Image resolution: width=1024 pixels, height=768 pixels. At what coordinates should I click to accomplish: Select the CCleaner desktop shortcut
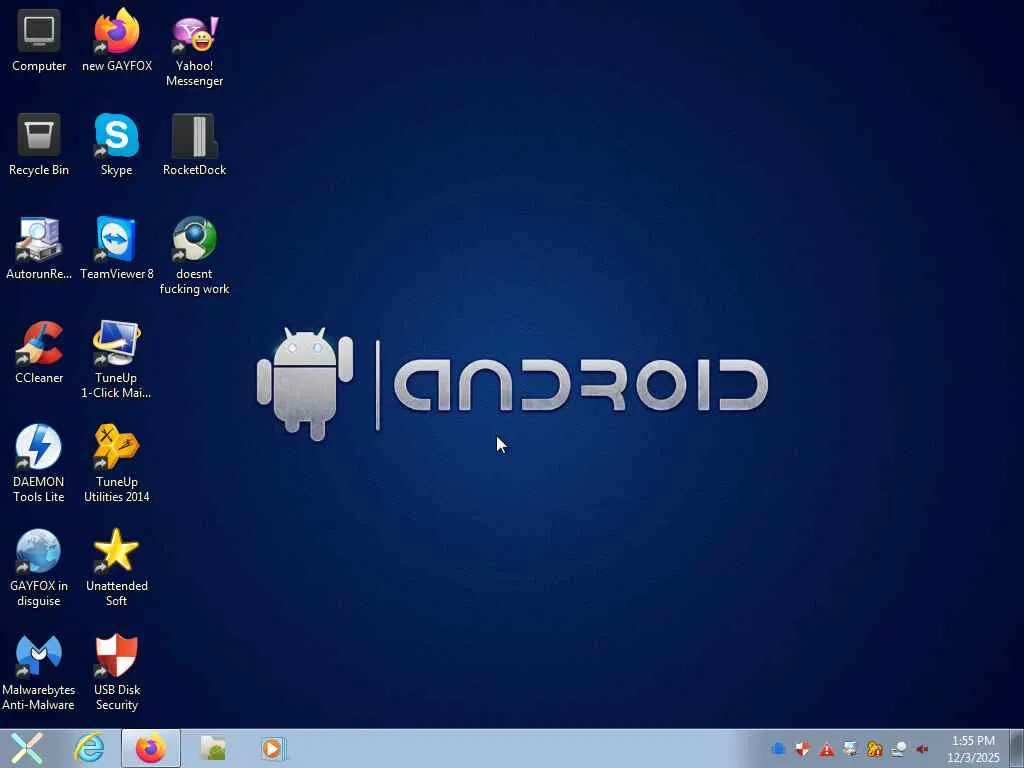(39, 353)
